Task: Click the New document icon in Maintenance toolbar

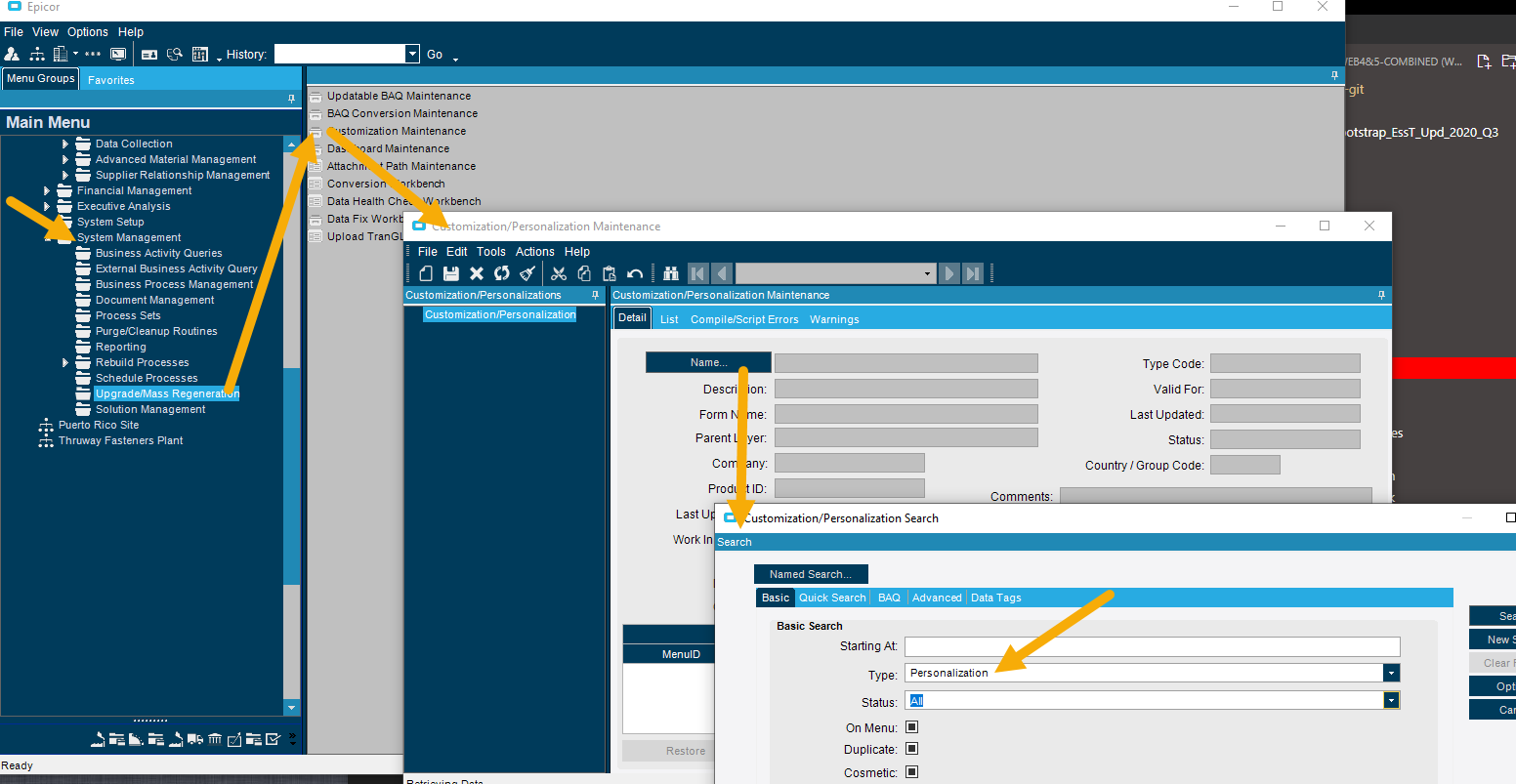Action: [426, 273]
